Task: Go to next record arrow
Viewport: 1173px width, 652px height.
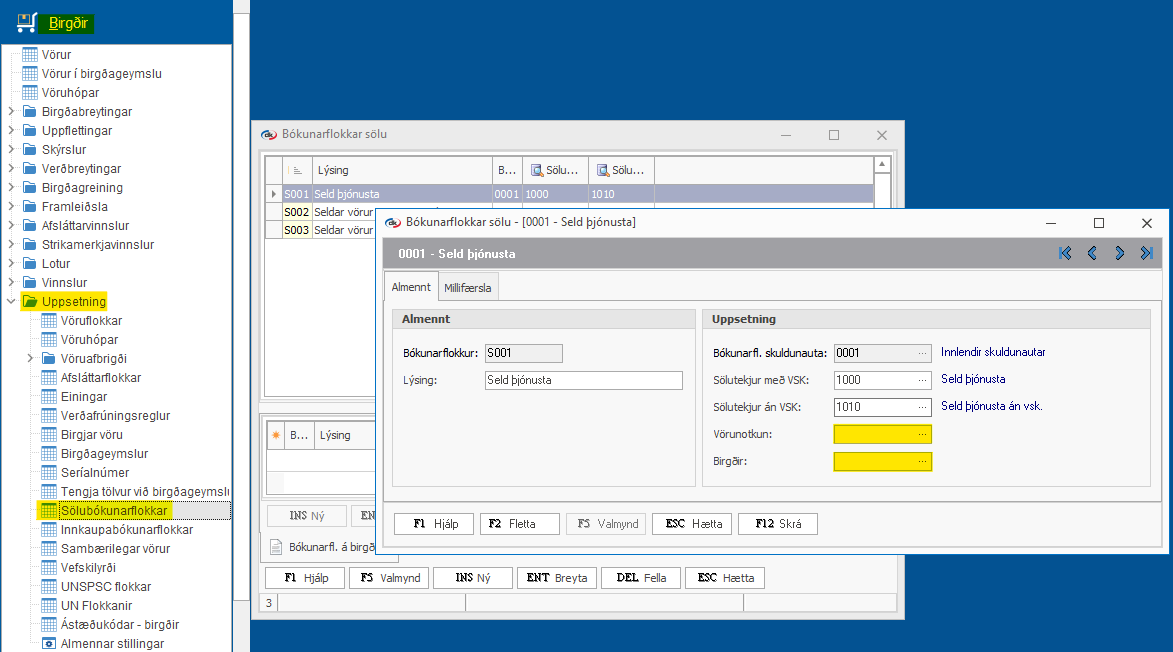Action: (1120, 253)
